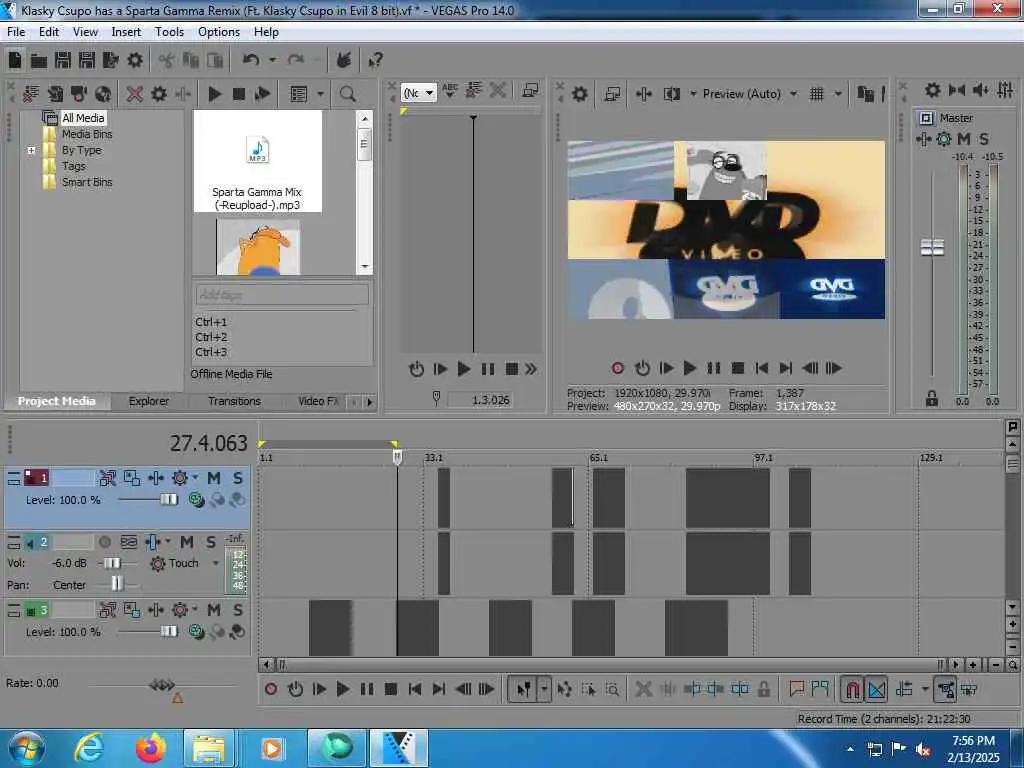Screen dimensions: 1024x768
Task: Mute video track 1
Action: [x=214, y=479]
